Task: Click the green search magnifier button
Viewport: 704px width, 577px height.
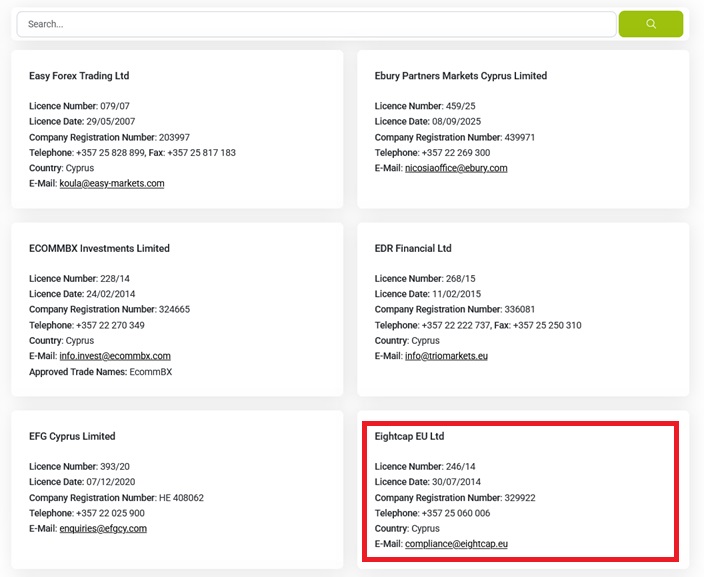Action: tap(651, 24)
